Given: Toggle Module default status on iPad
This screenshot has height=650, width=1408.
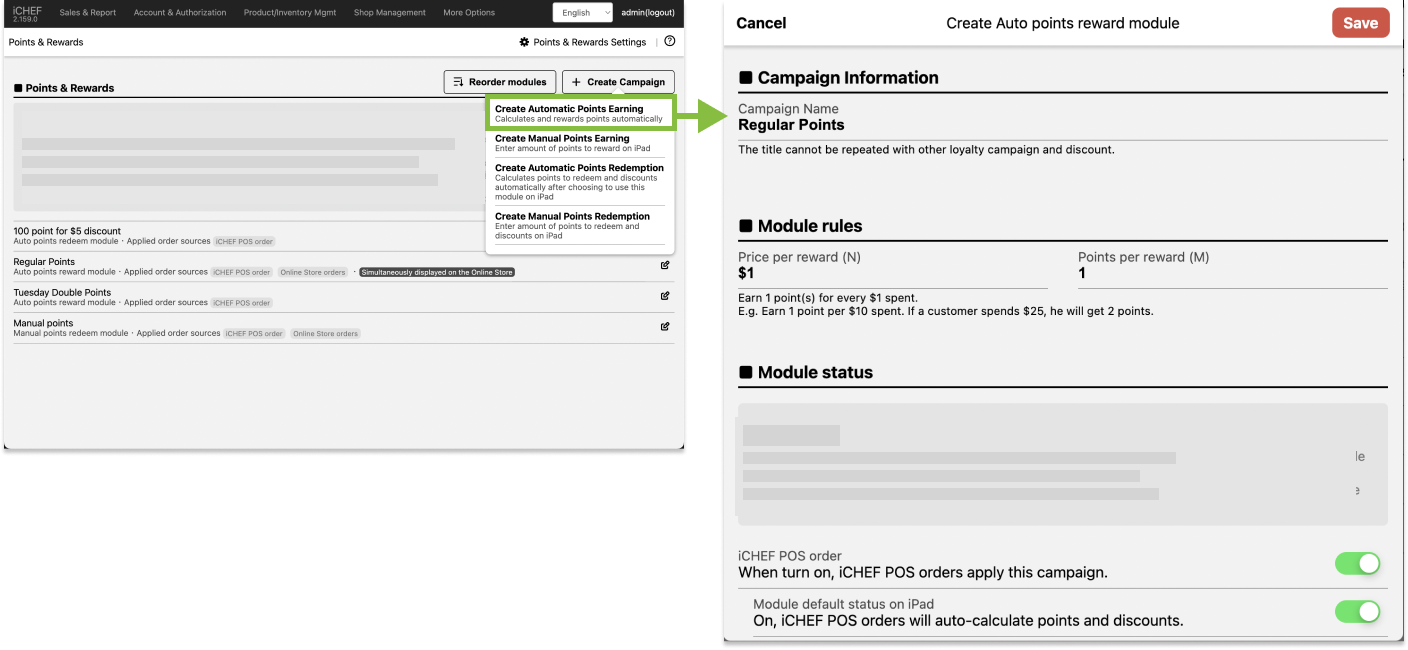Looking at the screenshot, I should point(1357,612).
